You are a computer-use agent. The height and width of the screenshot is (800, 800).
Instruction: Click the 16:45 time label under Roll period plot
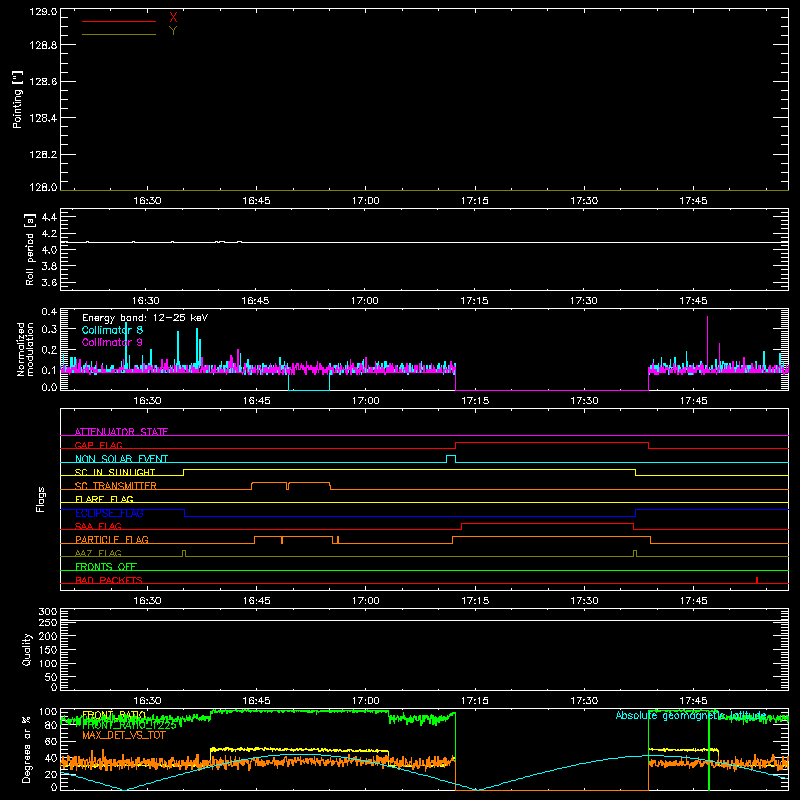click(x=255, y=301)
